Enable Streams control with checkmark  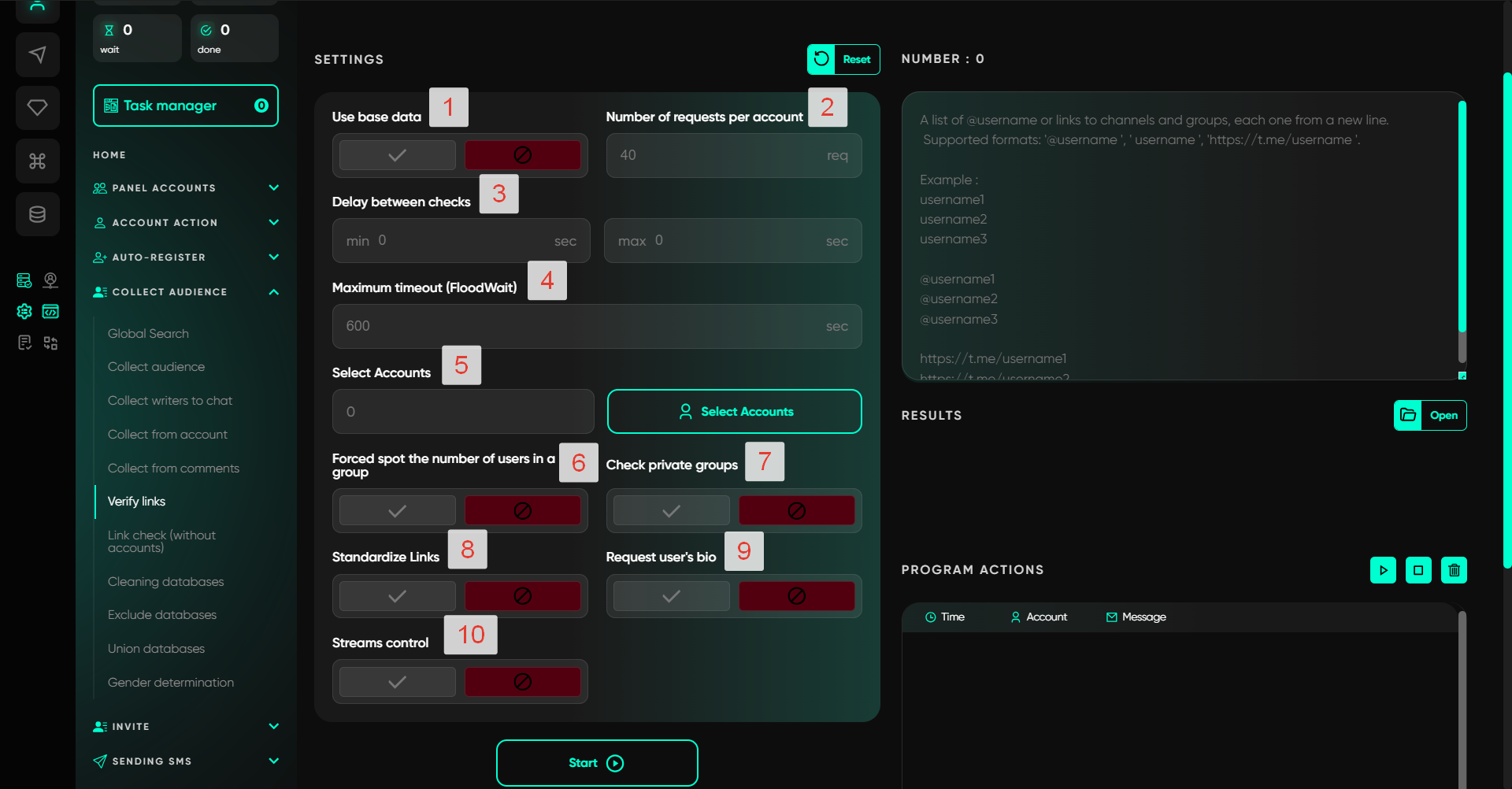(x=397, y=682)
